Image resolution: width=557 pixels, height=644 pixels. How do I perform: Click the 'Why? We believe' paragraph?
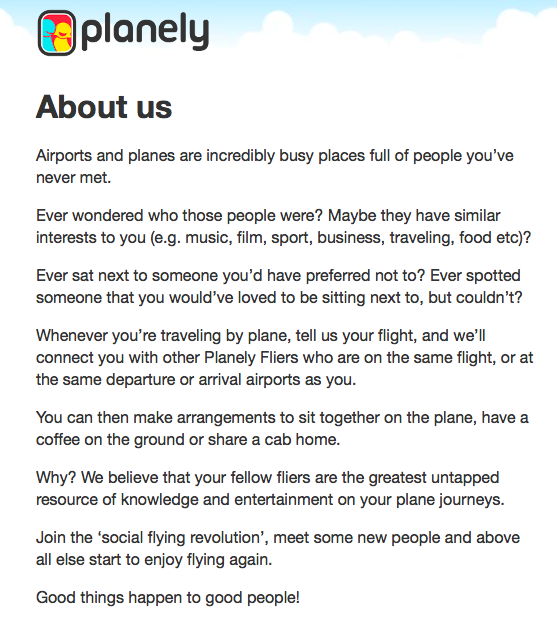pos(270,489)
